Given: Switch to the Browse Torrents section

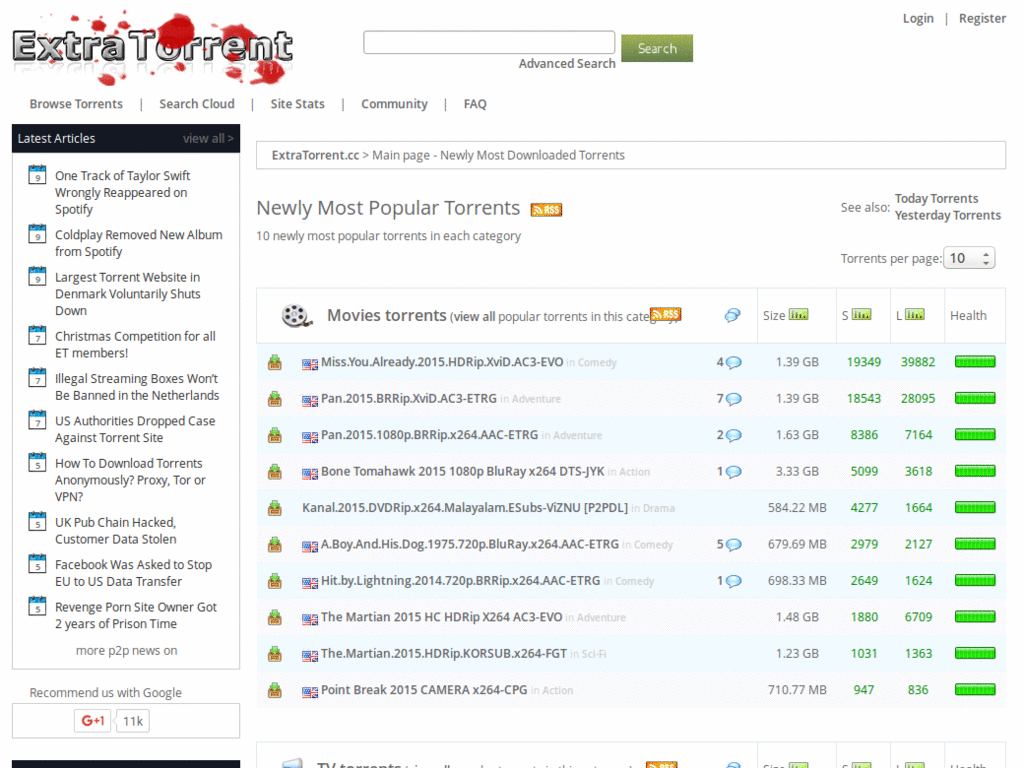Looking at the screenshot, I should pyautogui.click(x=76, y=103).
